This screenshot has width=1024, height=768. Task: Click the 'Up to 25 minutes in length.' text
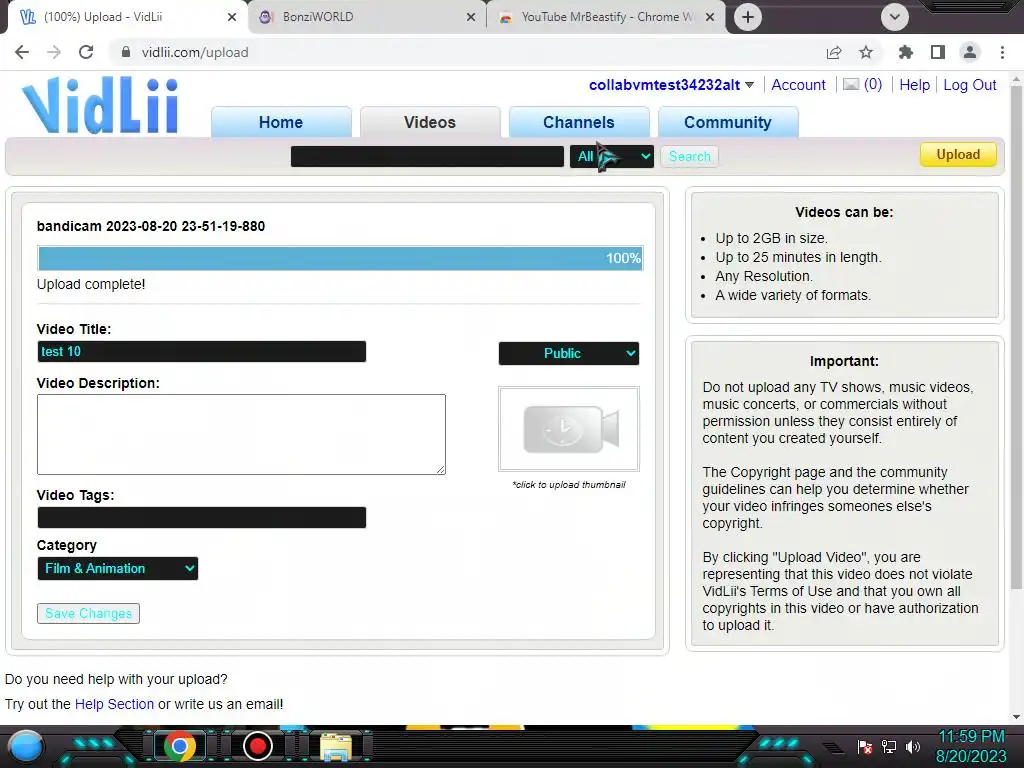798,257
